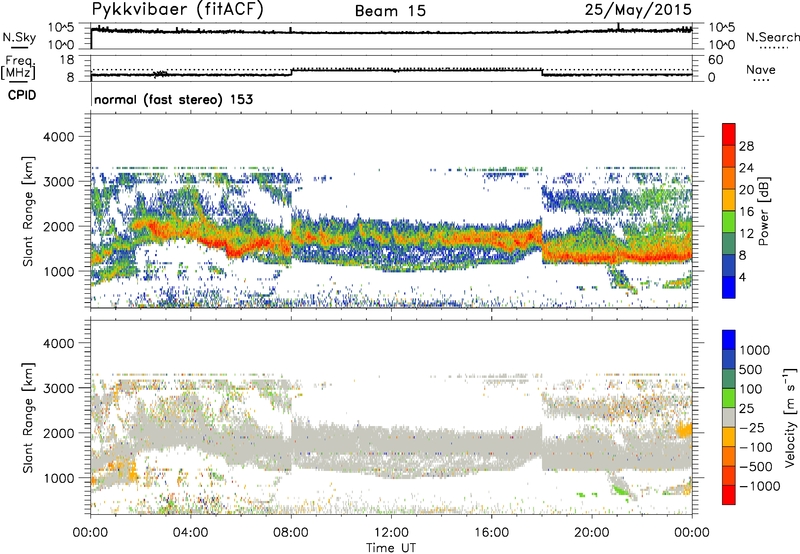Viewport: 800px width, 554px height.
Task: Select the 500 label on Velocity color bar
Action: pyautogui.click(x=751, y=370)
